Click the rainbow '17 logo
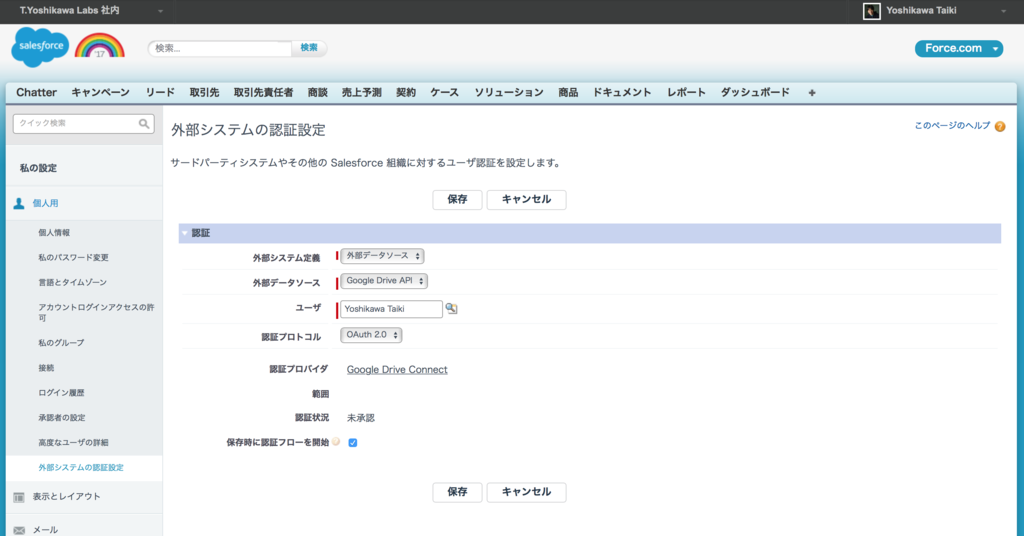Image resolution: width=1024 pixels, height=536 pixels. click(x=99, y=46)
